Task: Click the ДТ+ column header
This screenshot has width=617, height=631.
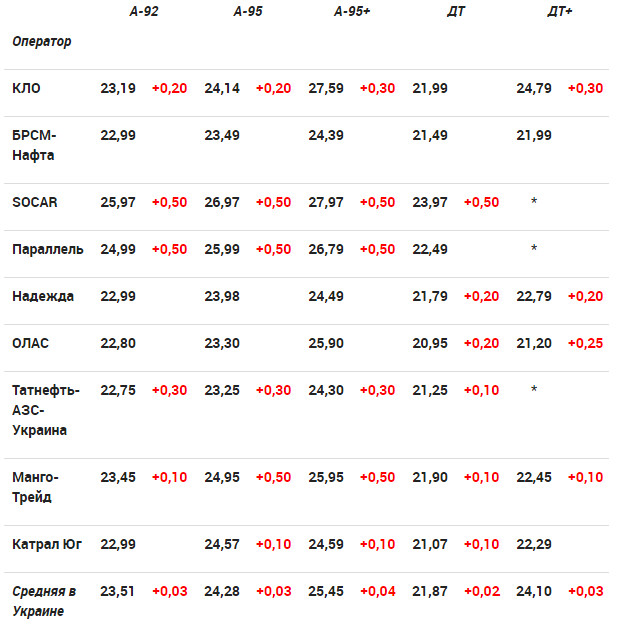Action: (560, 12)
